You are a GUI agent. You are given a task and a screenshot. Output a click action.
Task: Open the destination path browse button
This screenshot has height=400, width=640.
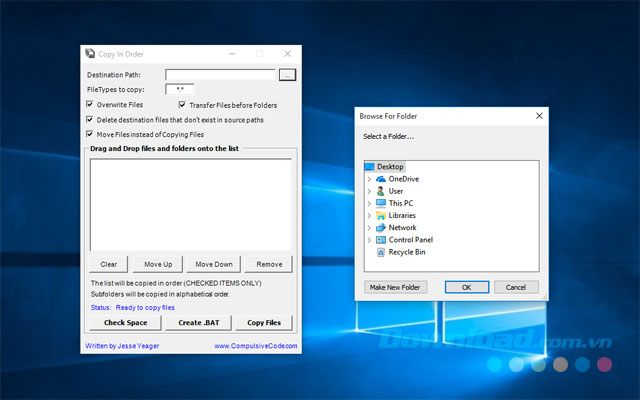click(x=287, y=75)
